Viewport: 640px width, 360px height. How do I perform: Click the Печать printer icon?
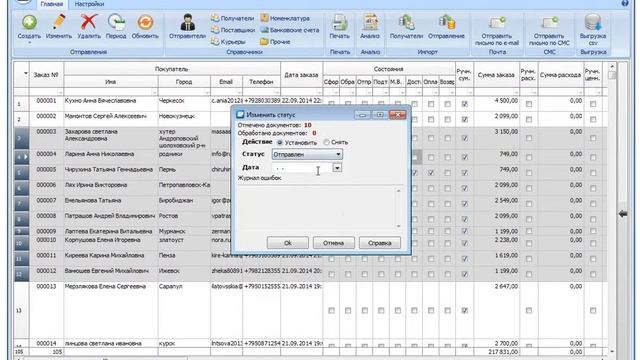coord(340,22)
